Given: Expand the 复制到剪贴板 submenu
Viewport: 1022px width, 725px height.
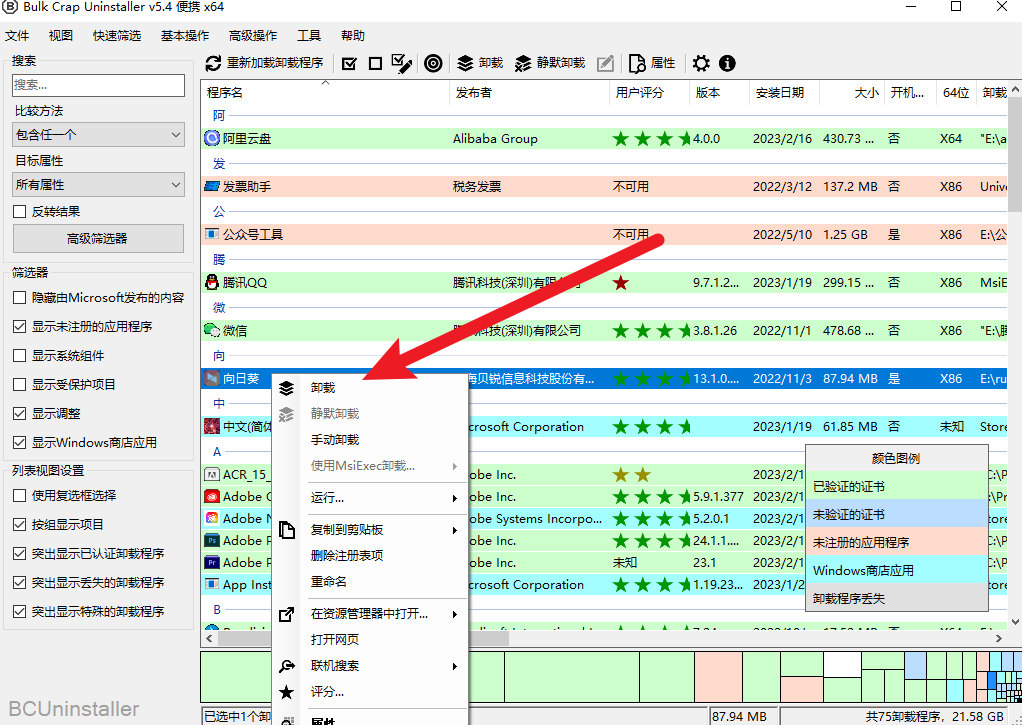Looking at the screenshot, I should coord(455,530).
